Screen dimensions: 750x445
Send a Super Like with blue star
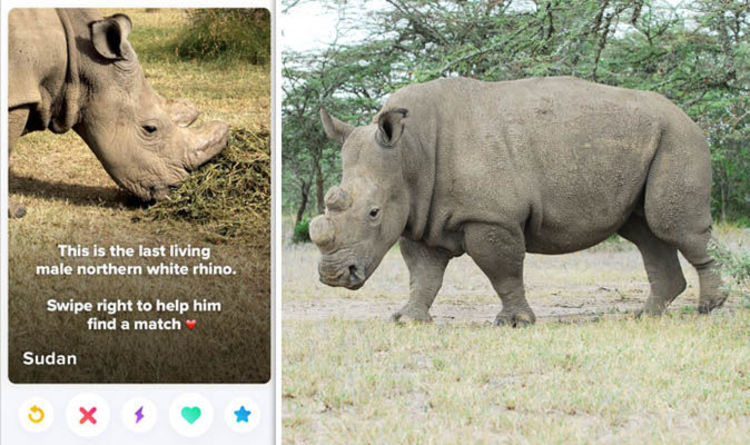coord(243,414)
